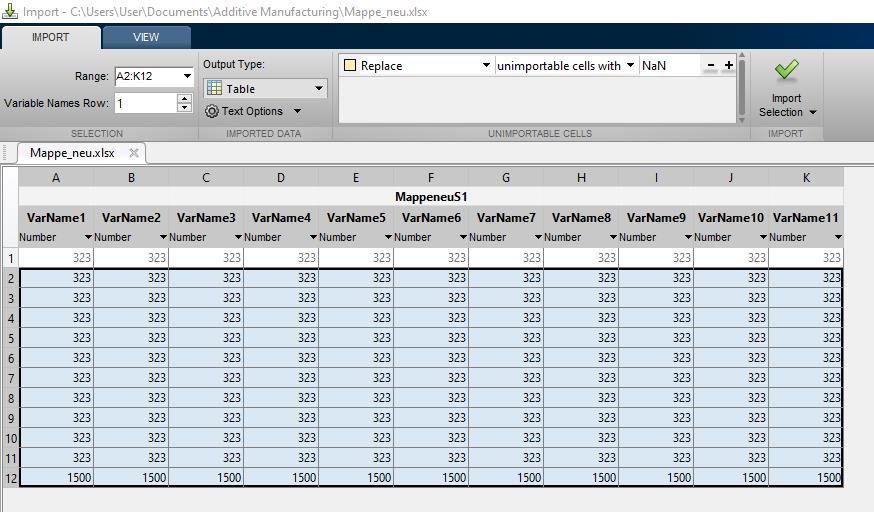Viewport: 874px width, 512px height.
Task: Click the minus icon to remove rule
Action: pos(711,66)
